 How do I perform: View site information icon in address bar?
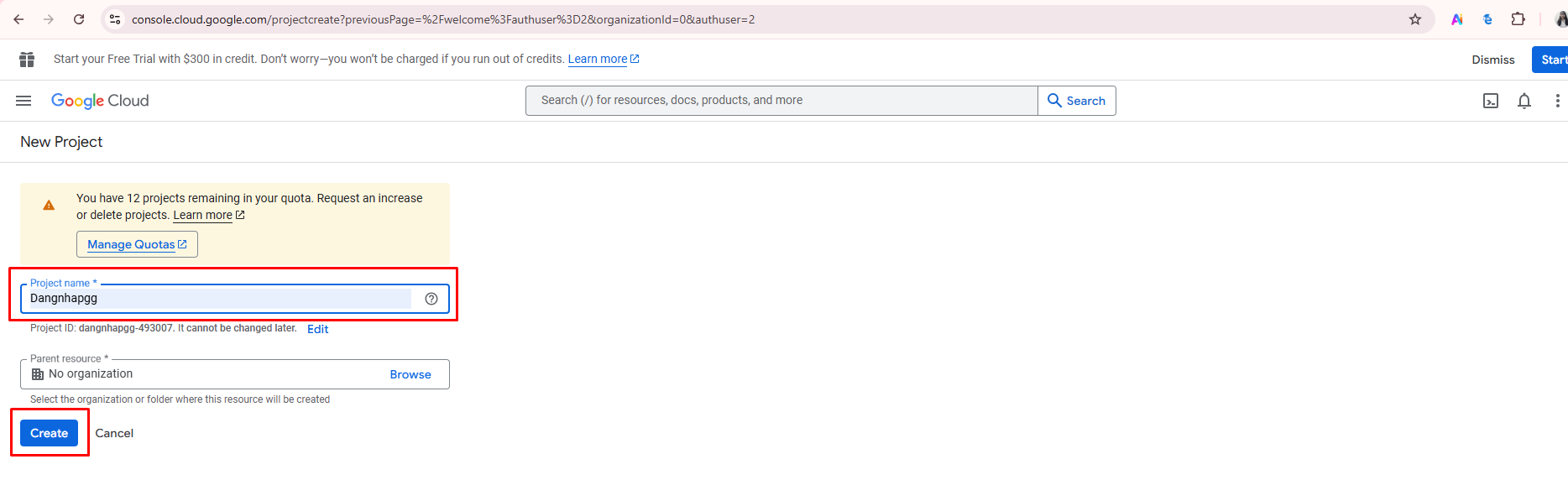[x=116, y=19]
